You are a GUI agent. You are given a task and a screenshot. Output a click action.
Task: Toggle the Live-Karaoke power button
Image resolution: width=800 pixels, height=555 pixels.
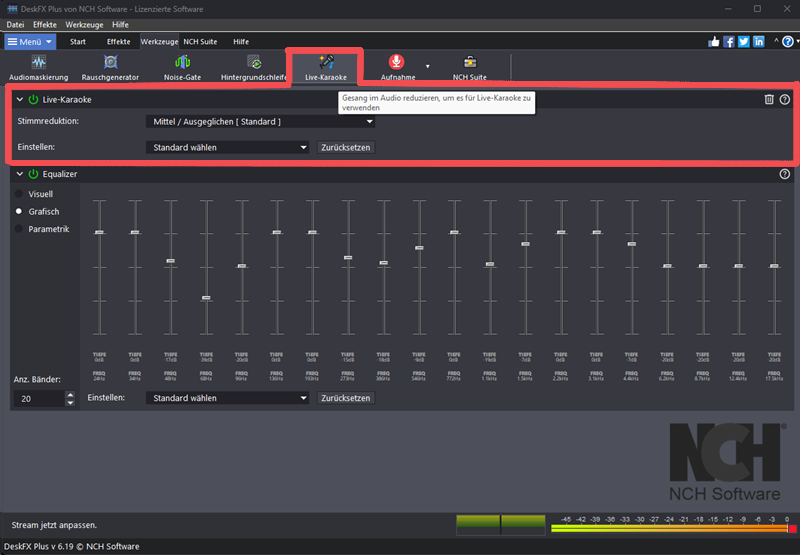(33, 99)
